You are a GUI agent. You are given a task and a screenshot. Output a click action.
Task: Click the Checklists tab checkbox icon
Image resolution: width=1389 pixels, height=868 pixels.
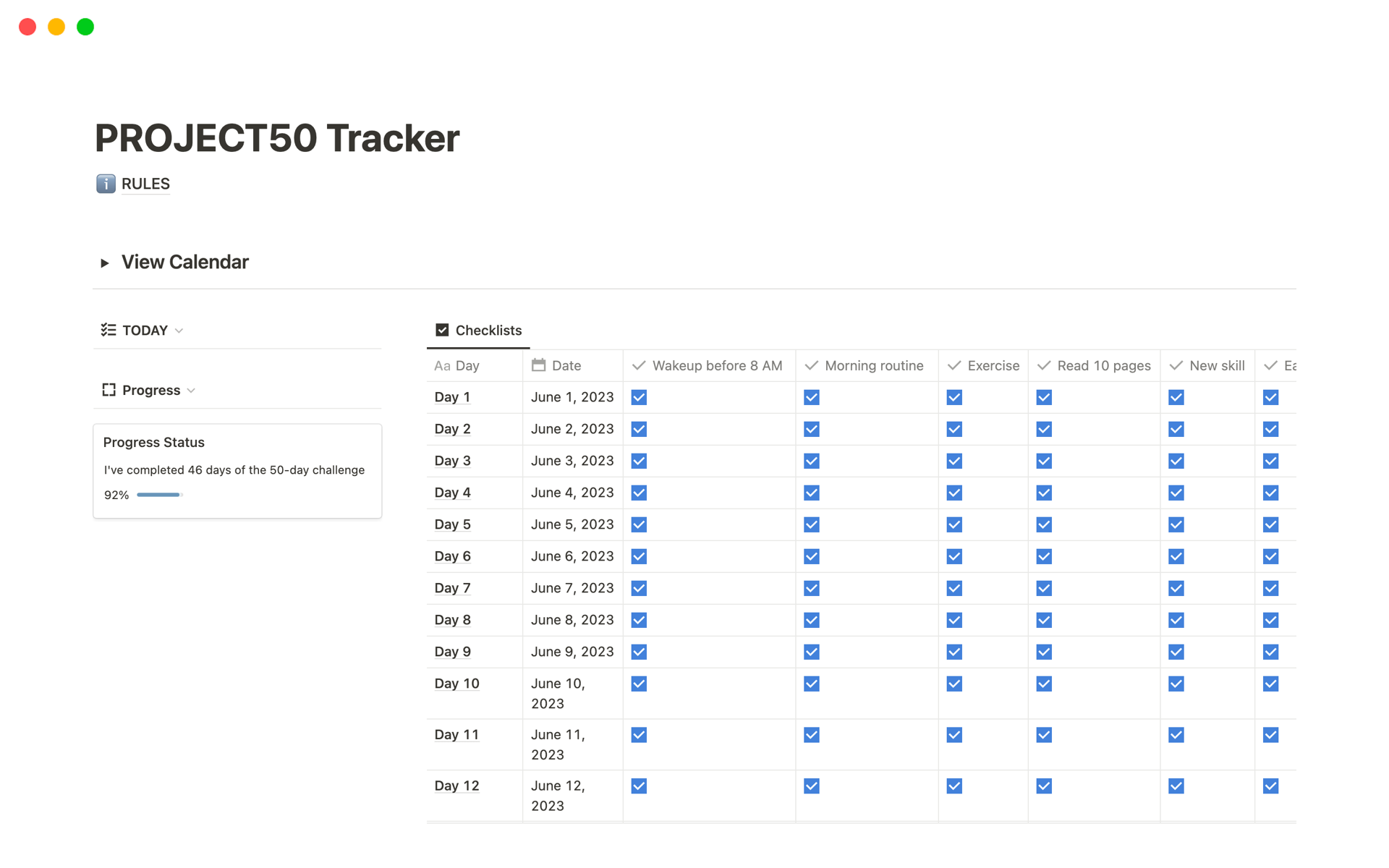tap(442, 330)
